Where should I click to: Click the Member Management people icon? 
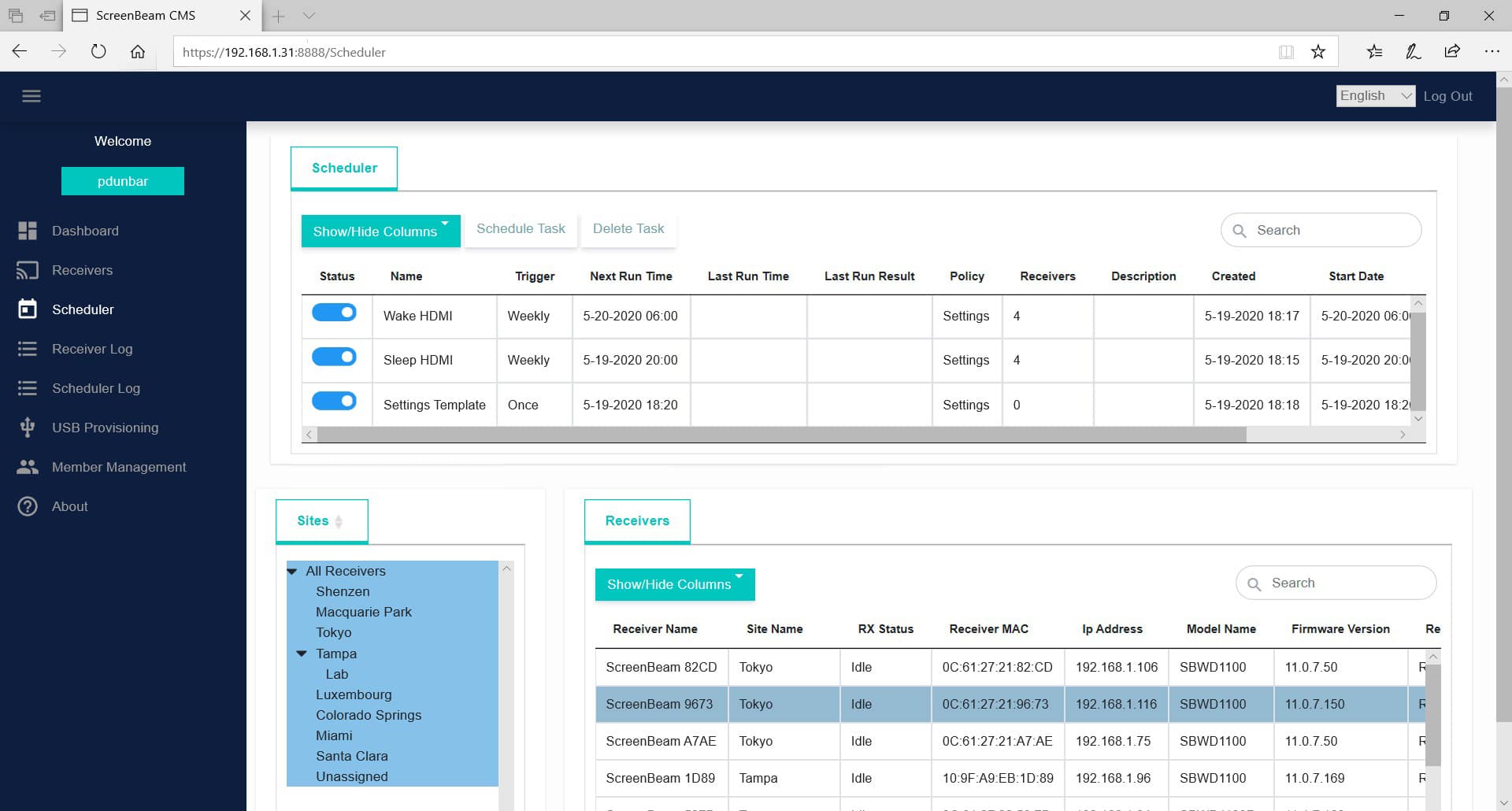pos(28,467)
